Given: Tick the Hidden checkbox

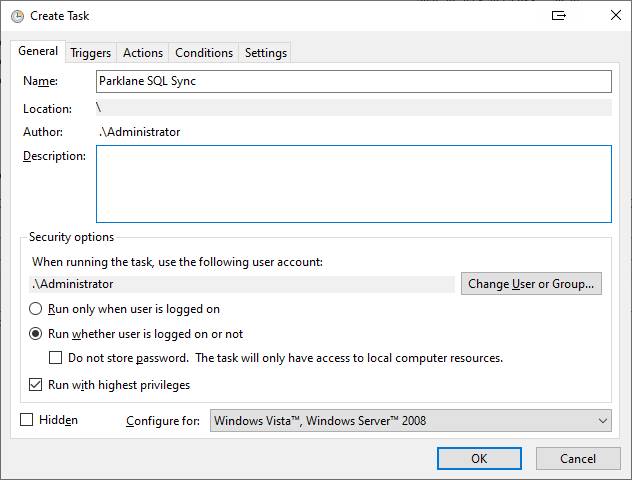Looking at the screenshot, I should pyautogui.click(x=27, y=420).
